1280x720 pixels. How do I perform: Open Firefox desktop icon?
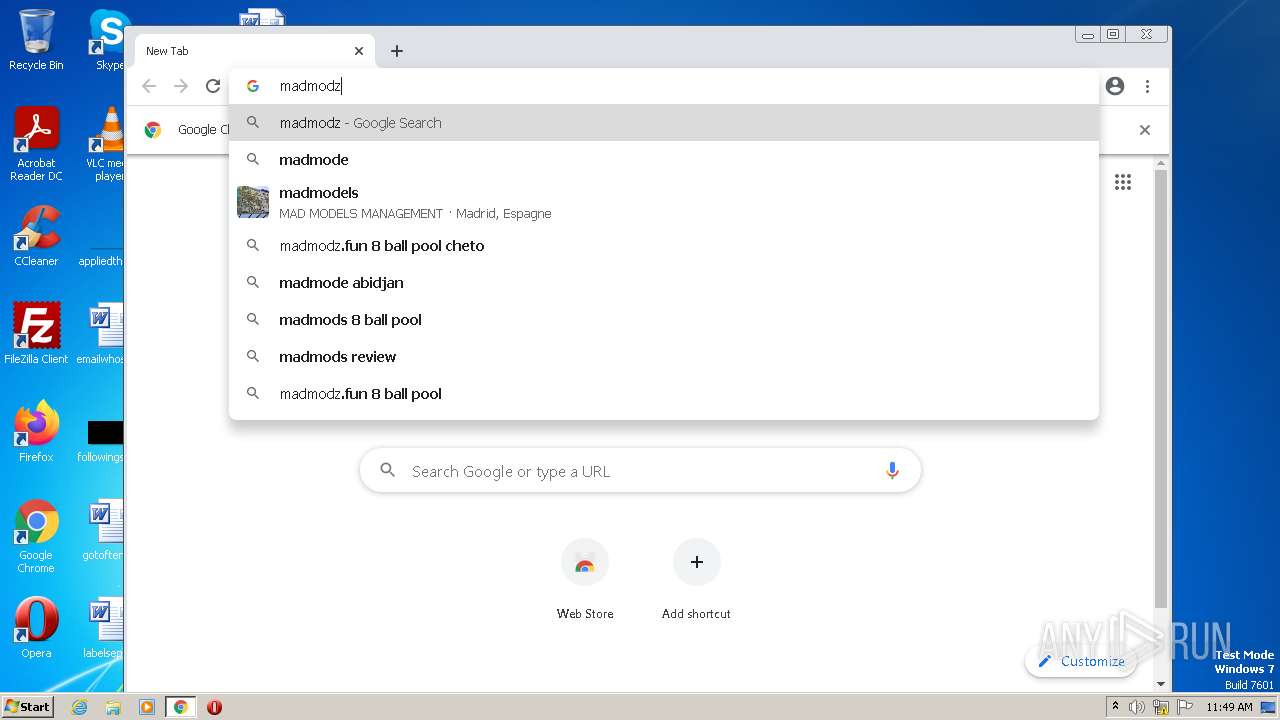[36, 432]
